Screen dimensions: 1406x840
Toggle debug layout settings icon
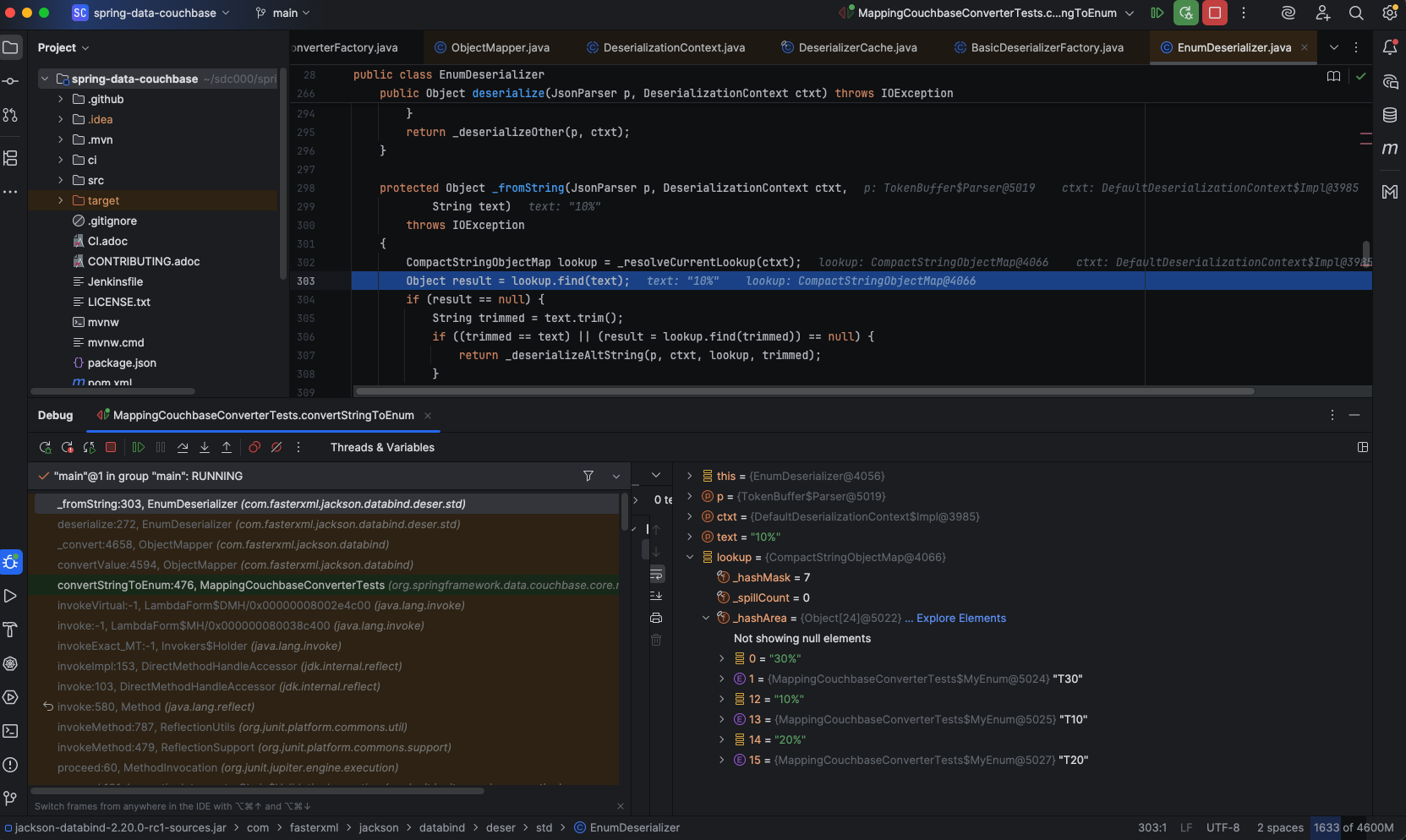pyautogui.click(x=1363, y=447)
